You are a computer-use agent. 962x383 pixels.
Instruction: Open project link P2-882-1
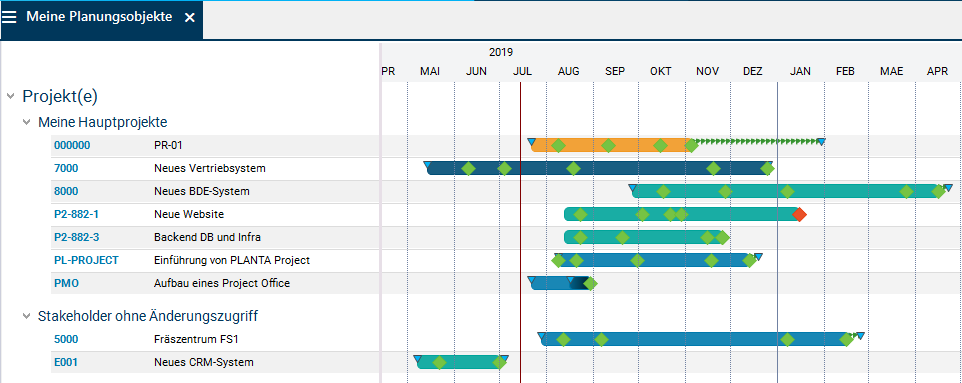coord(77,214)
